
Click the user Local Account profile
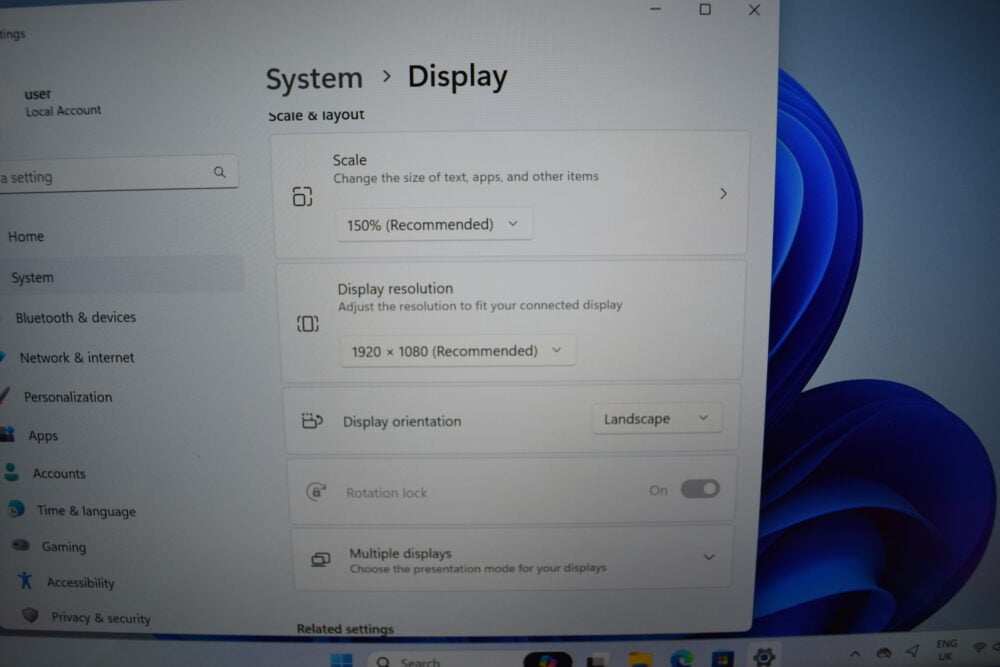62,103
